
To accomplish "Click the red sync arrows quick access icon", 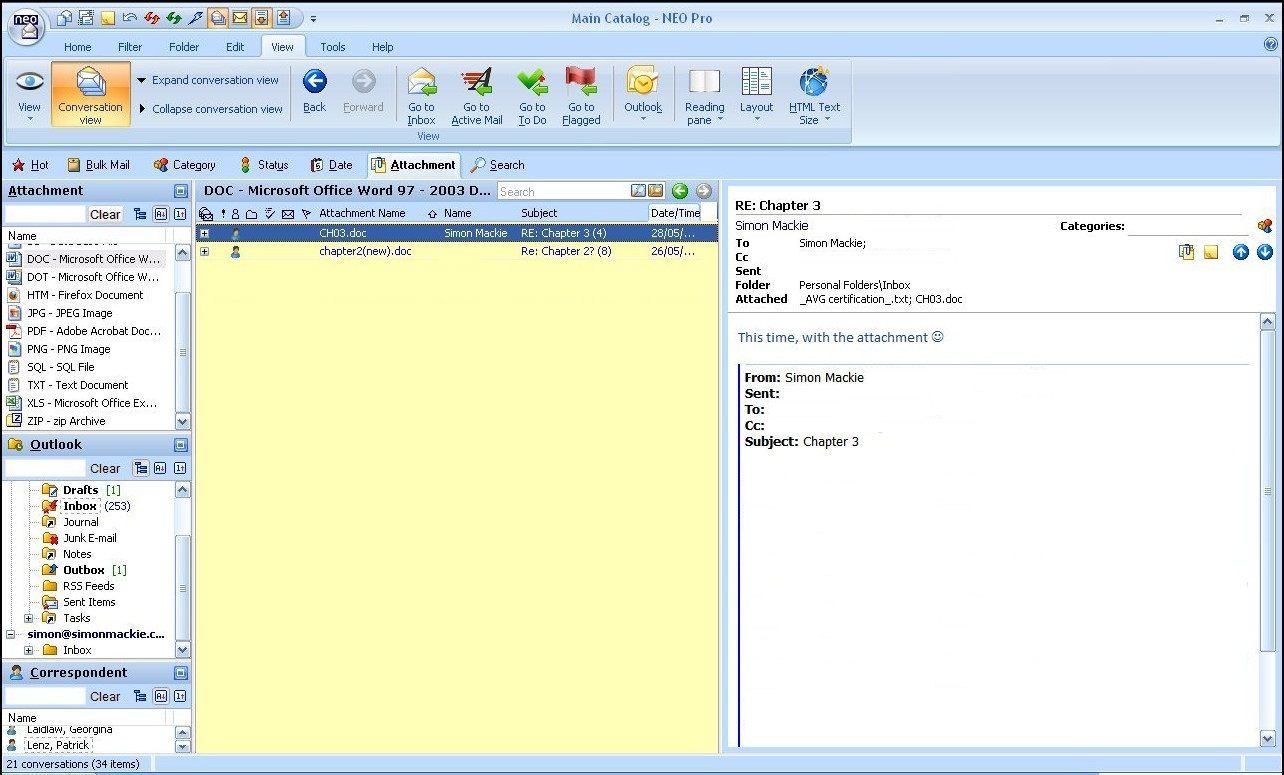I will click(151, 17).
